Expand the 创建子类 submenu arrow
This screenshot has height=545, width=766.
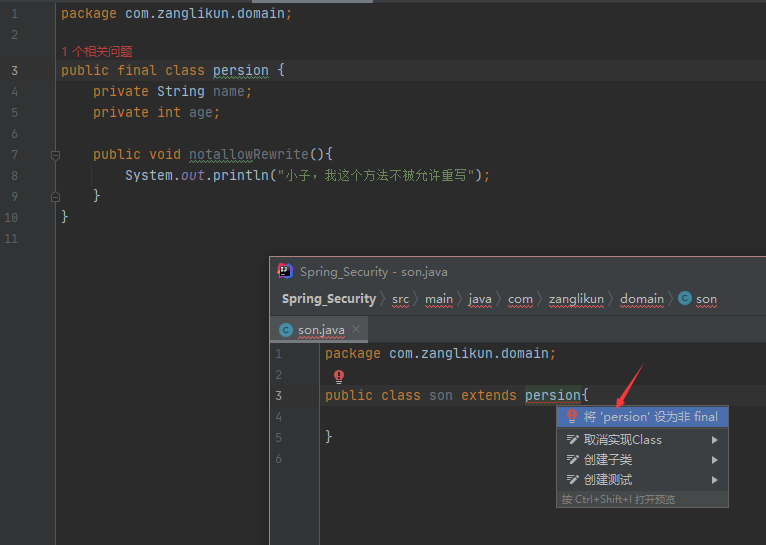point(715,460)
